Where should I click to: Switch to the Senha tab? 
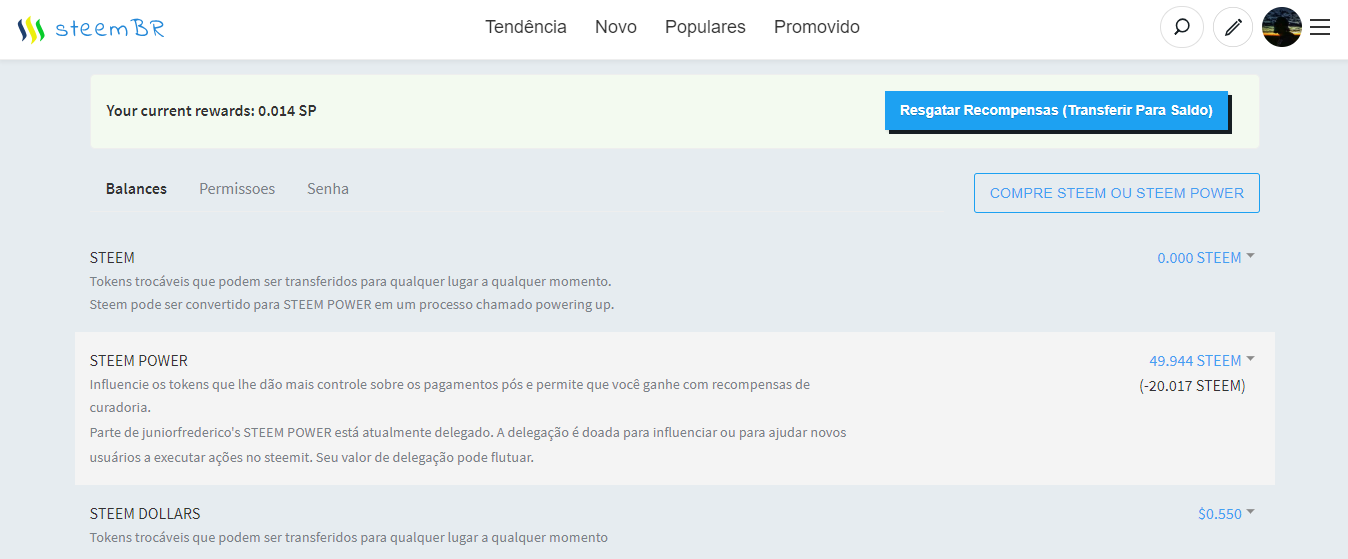coord(328,188)
